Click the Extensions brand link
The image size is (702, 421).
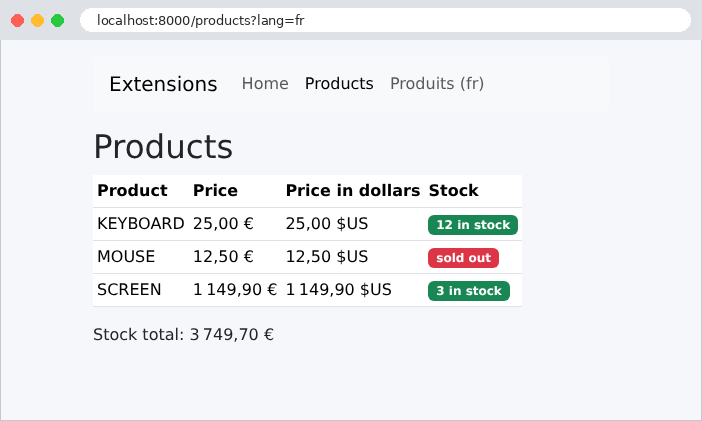(x=163, y=84)
